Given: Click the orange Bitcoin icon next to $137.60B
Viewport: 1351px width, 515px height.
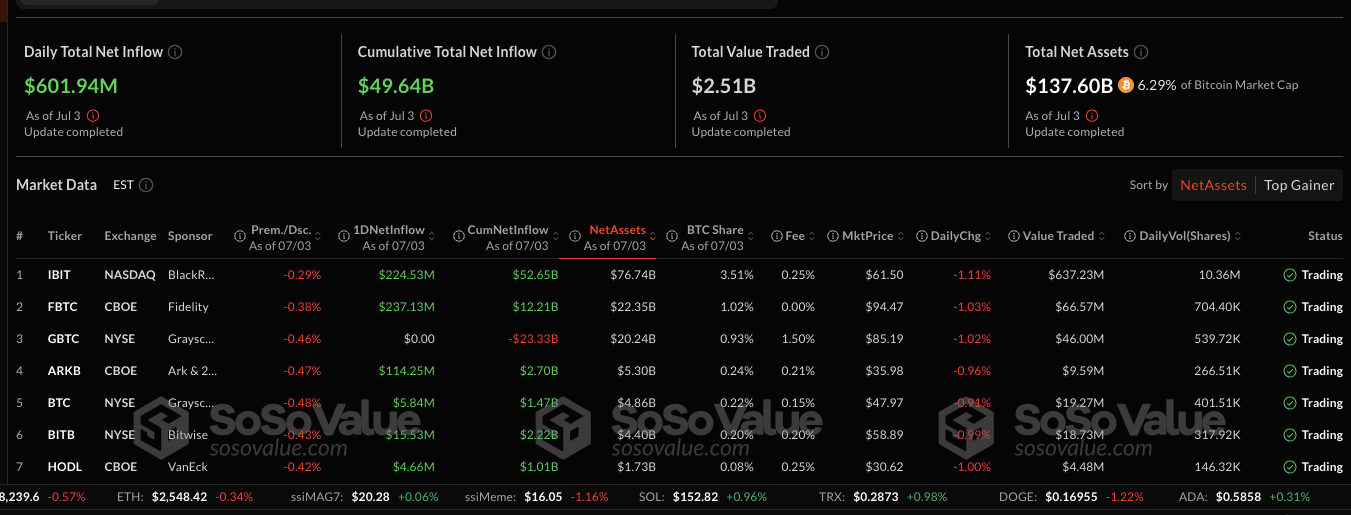Looking at the screenshot, I should (1126, 86).
